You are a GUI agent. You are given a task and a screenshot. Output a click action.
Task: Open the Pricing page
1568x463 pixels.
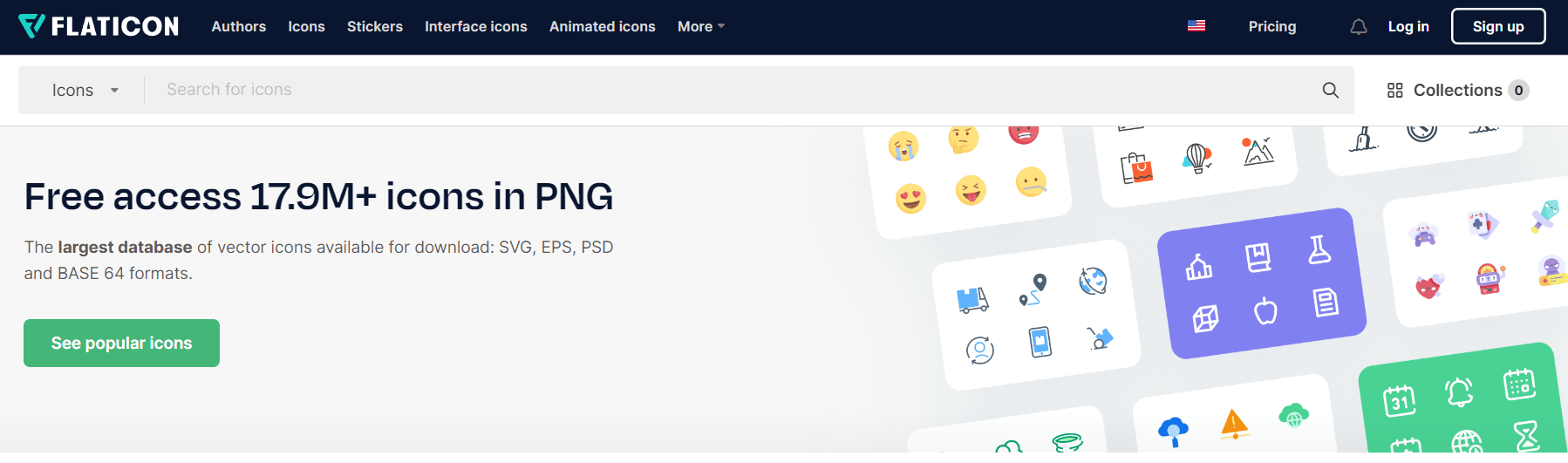point(1272,26)
